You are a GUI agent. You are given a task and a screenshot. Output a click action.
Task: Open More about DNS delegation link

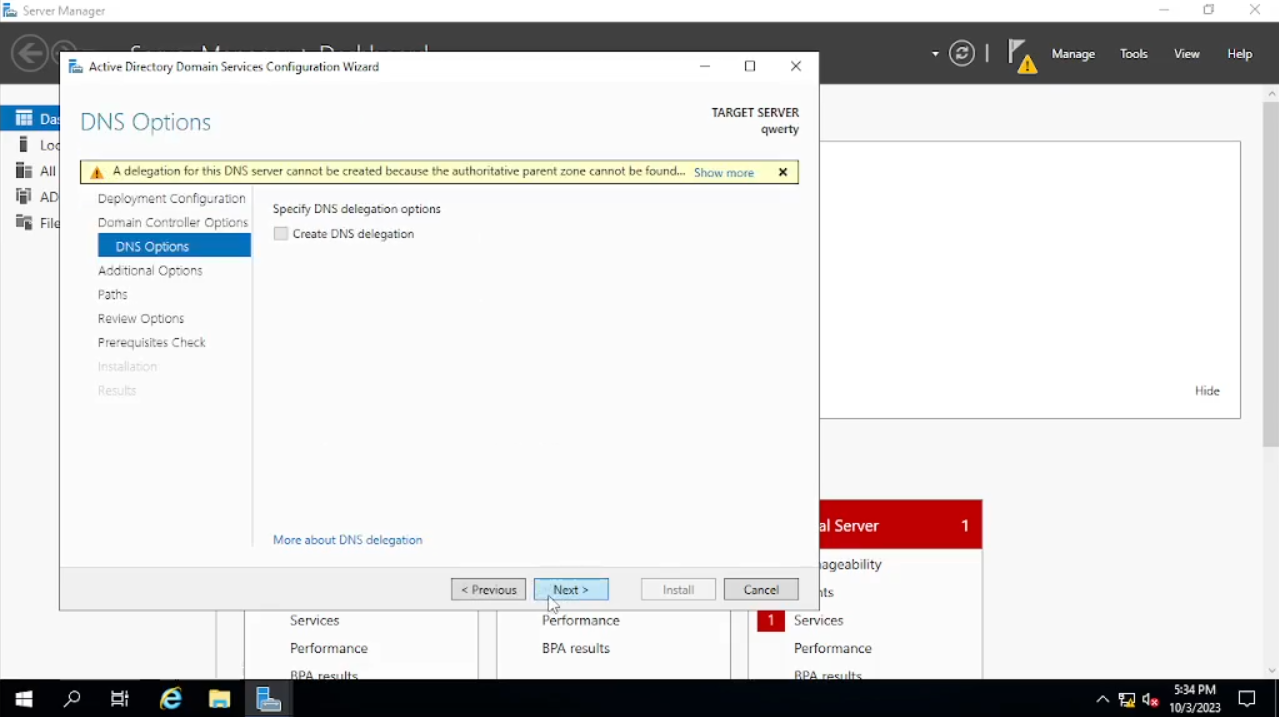pyautogui.click(x=347, y=540)
